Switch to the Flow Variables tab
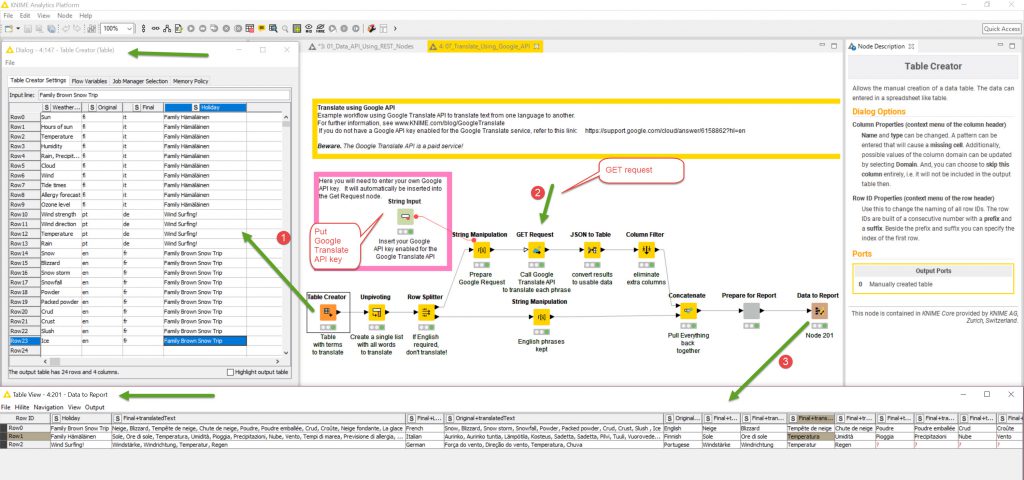Viewport: 1024px width, 480px height. pos(90,80)
